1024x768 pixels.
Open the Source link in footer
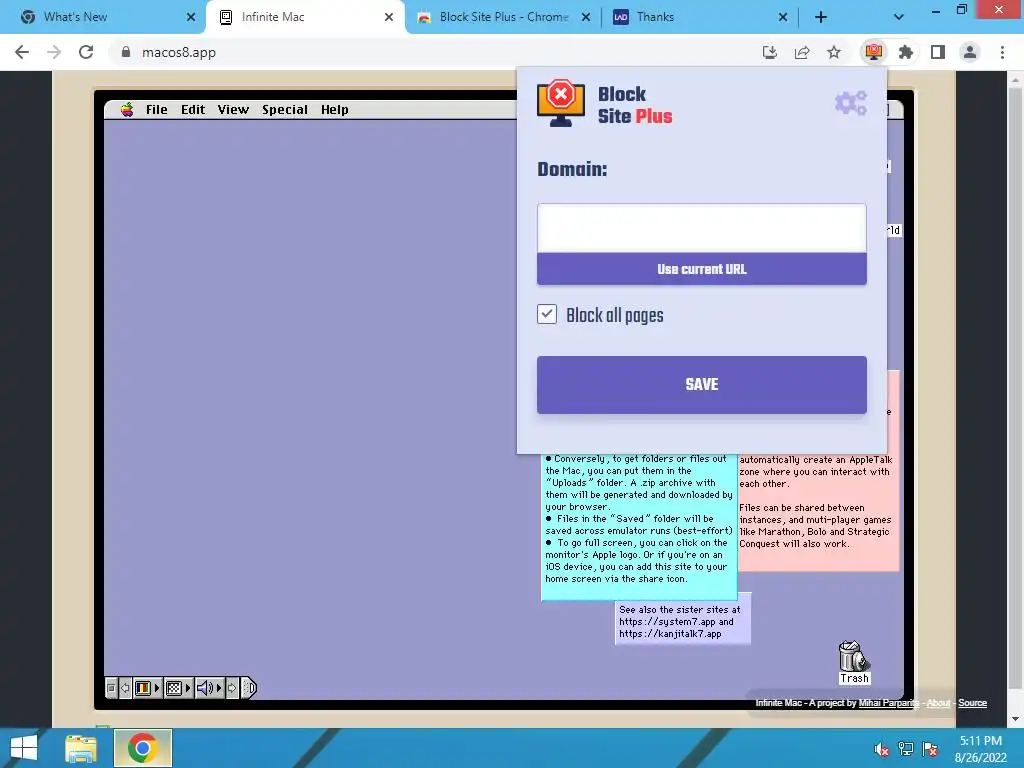click(972, 703)
